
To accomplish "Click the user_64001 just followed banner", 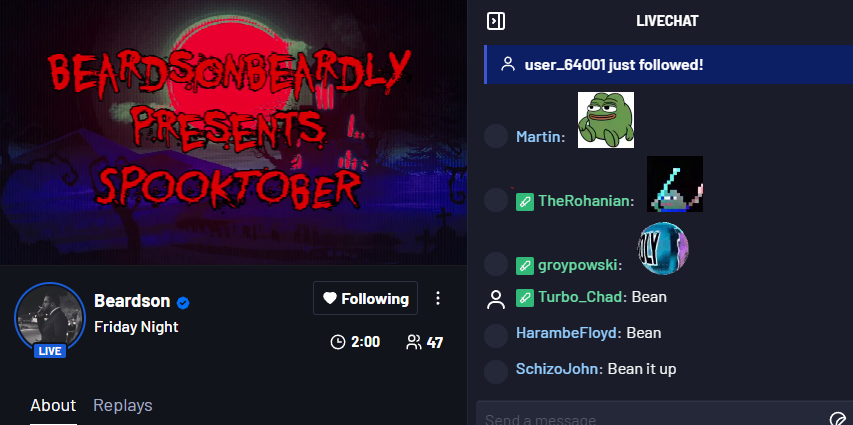I will (668, 65).
